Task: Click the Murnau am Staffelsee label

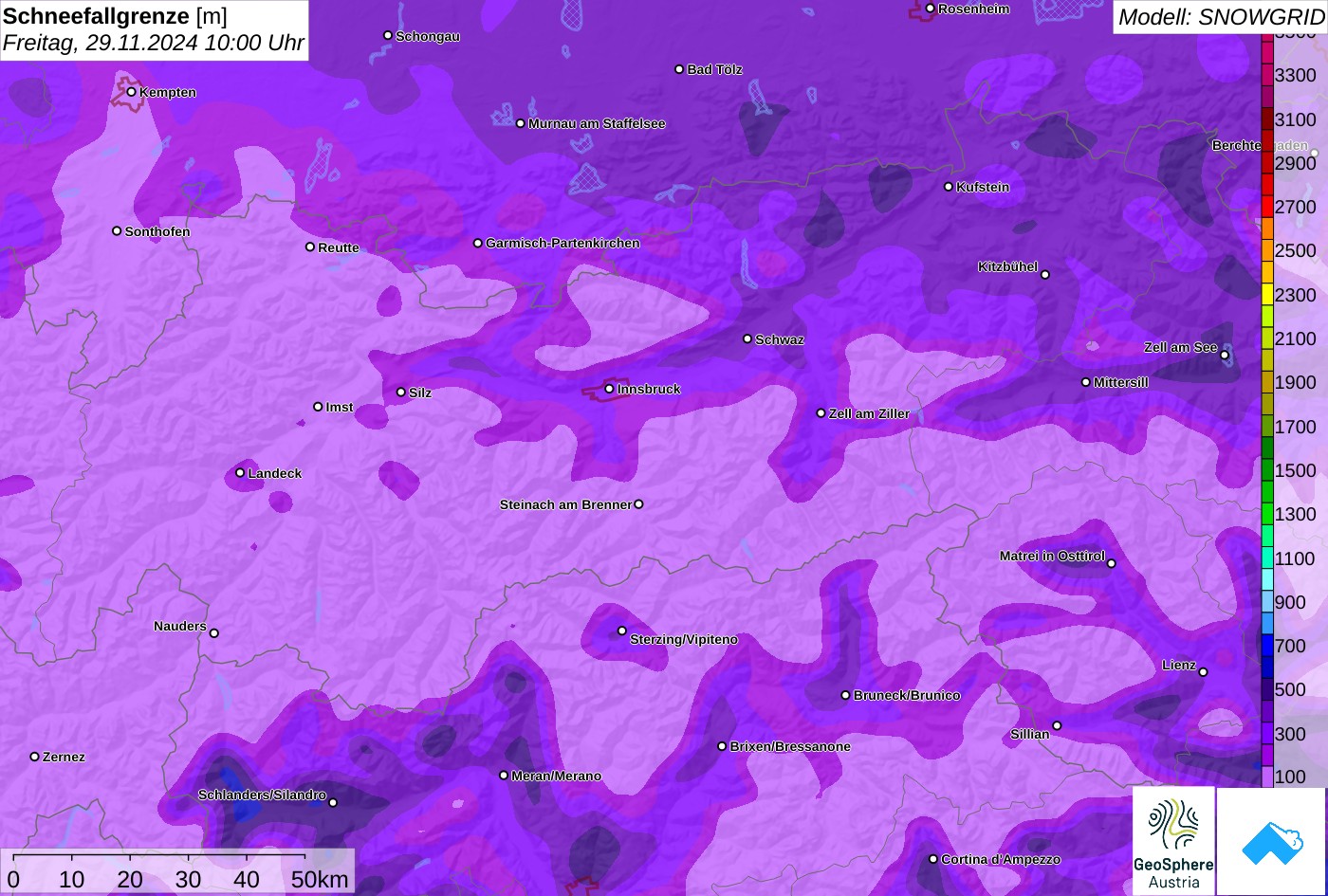Action: 597,124
